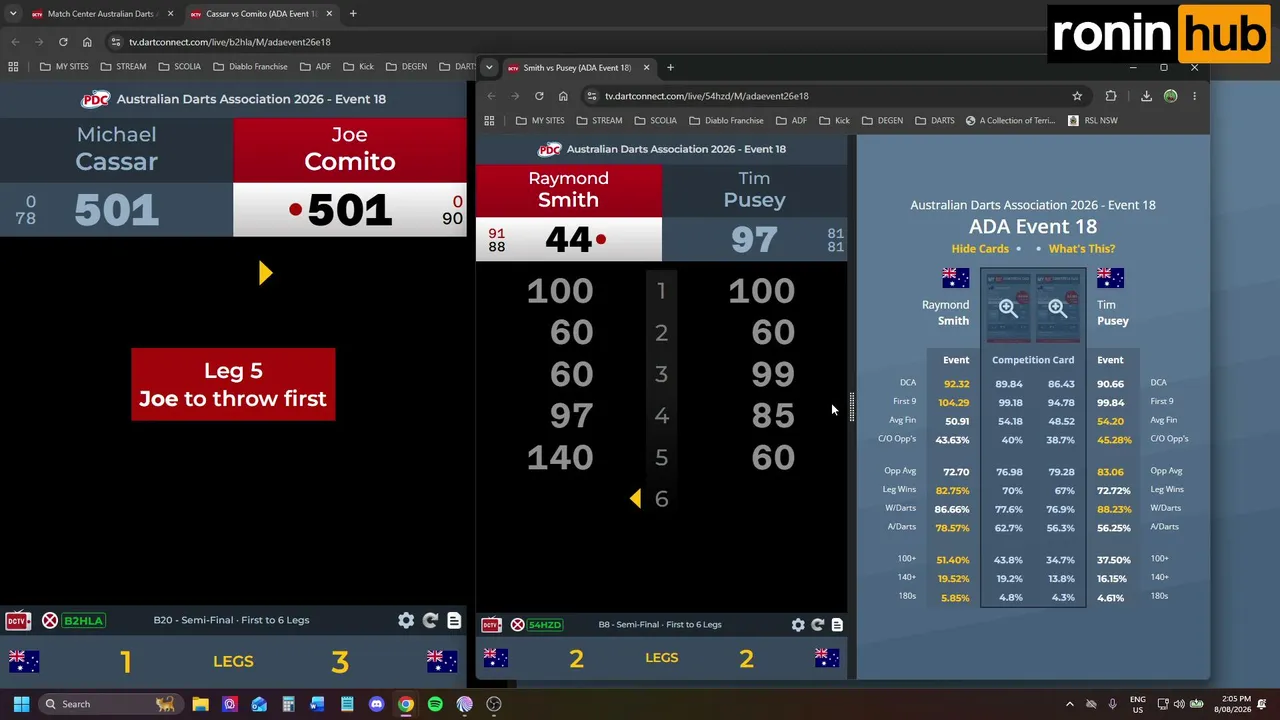Refresh the Cassar vs Comito scoreboard
The width and height of the screenshot is (1280, 720).
point(430,620)
